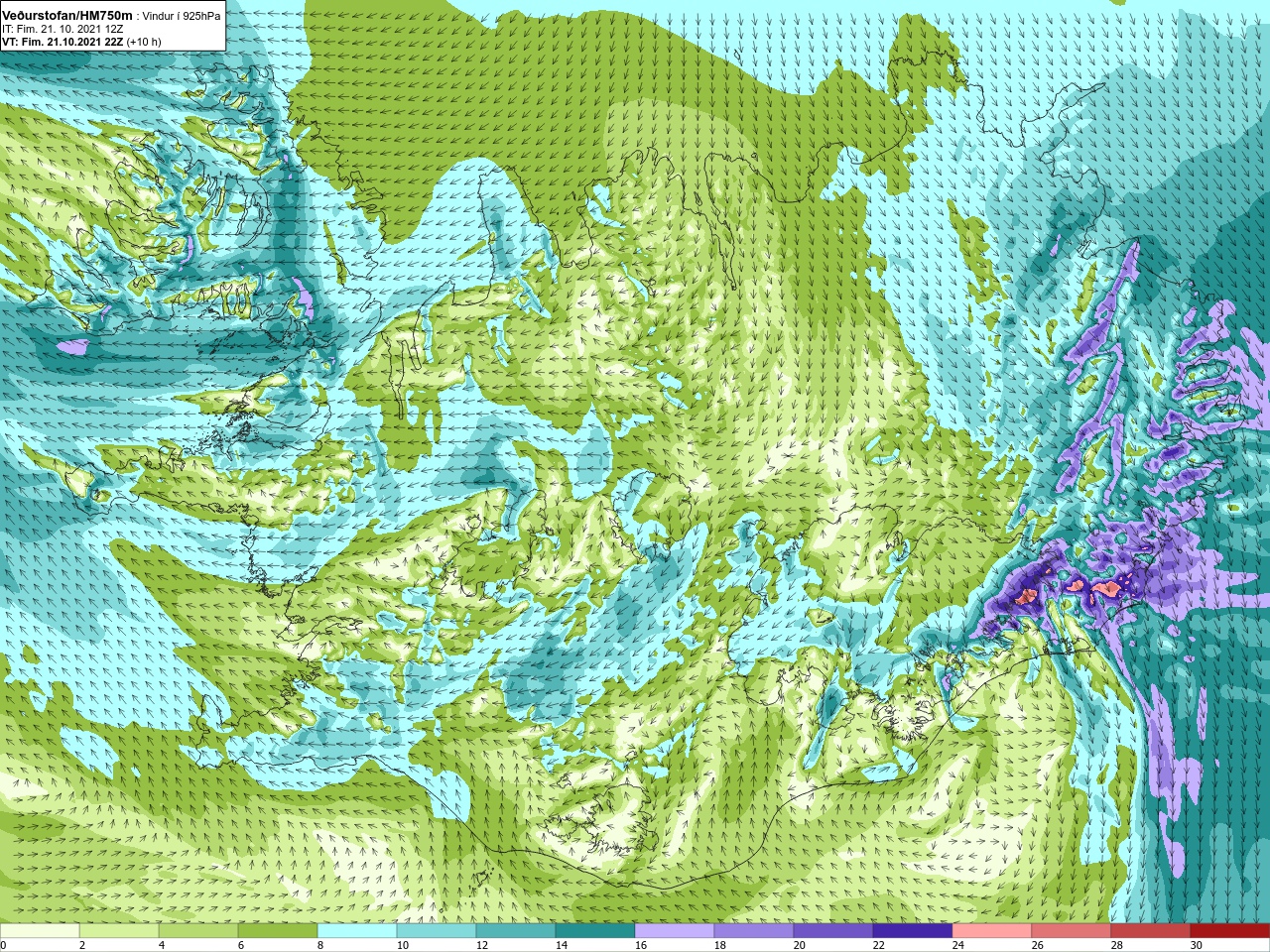Screen dimensions: 1270x952
Task: Click the 'Veðurstofan/HM750m' title text
Action: (x=67, y=16)
